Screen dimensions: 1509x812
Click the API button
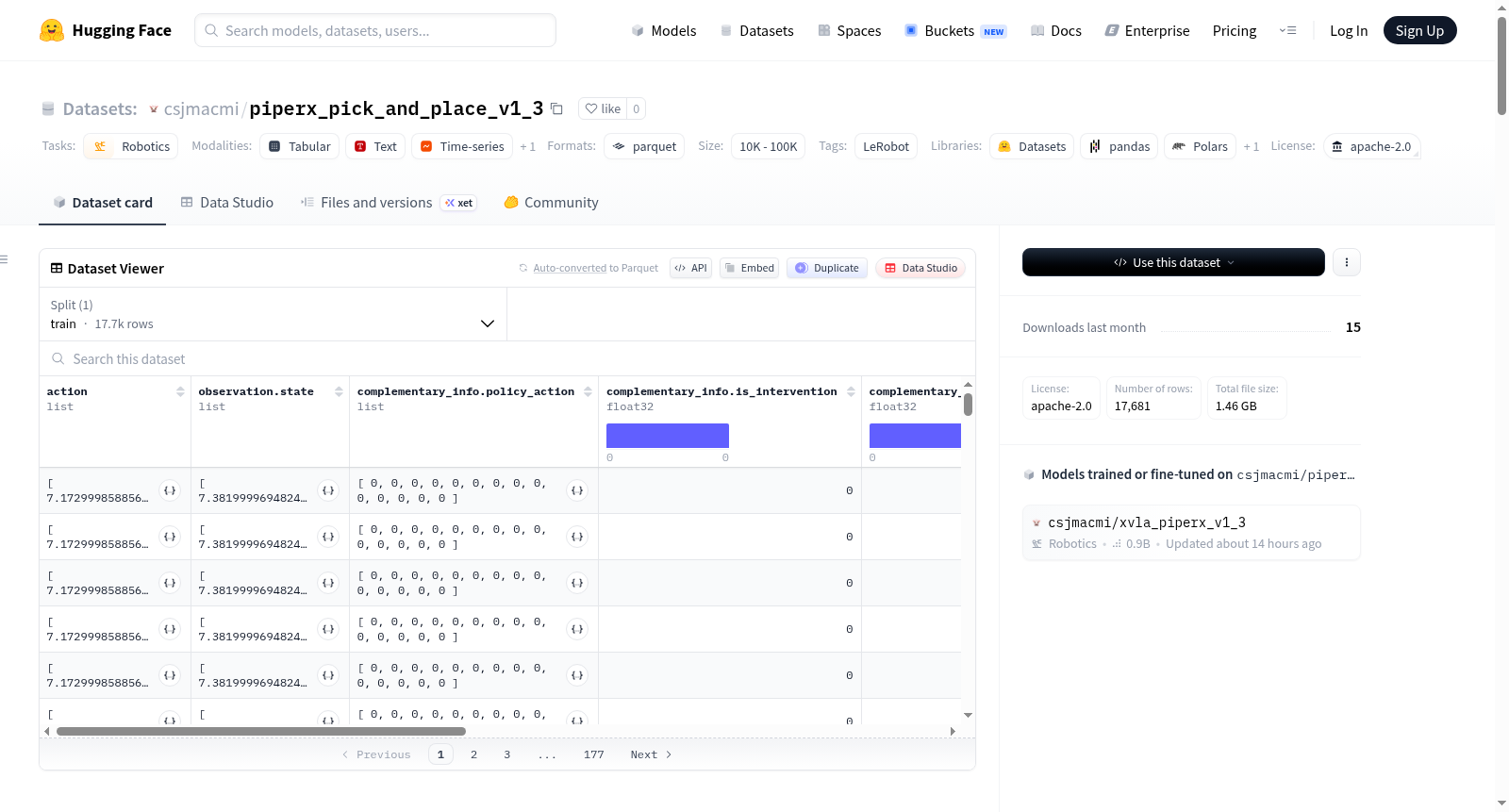click(x=690, y=268)
